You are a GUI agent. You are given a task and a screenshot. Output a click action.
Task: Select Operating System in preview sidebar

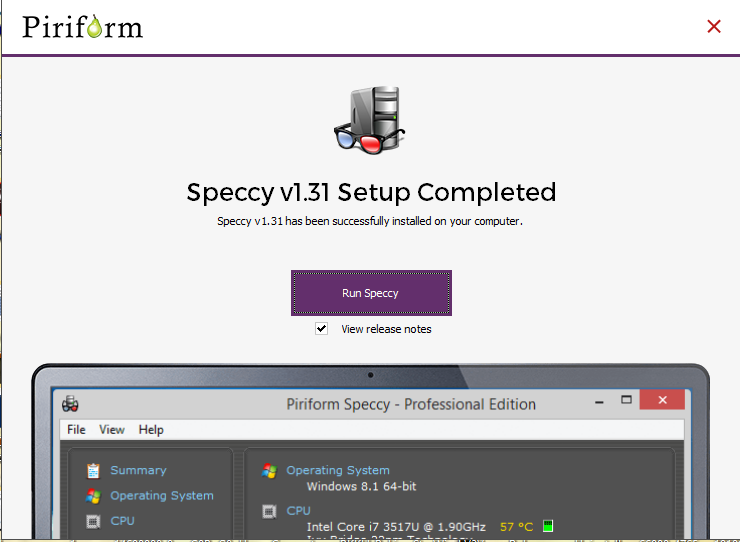pos(162,496)
